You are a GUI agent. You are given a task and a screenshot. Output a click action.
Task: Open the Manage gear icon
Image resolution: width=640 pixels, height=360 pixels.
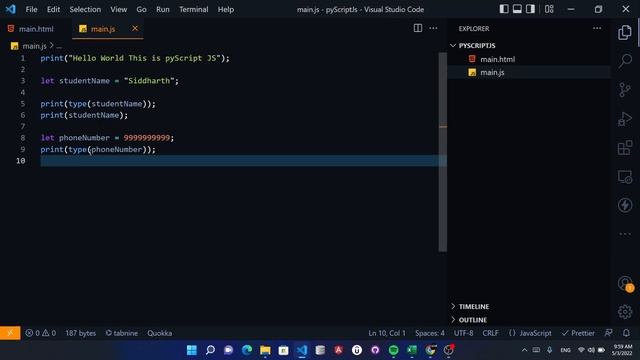(x=624, y=312)
